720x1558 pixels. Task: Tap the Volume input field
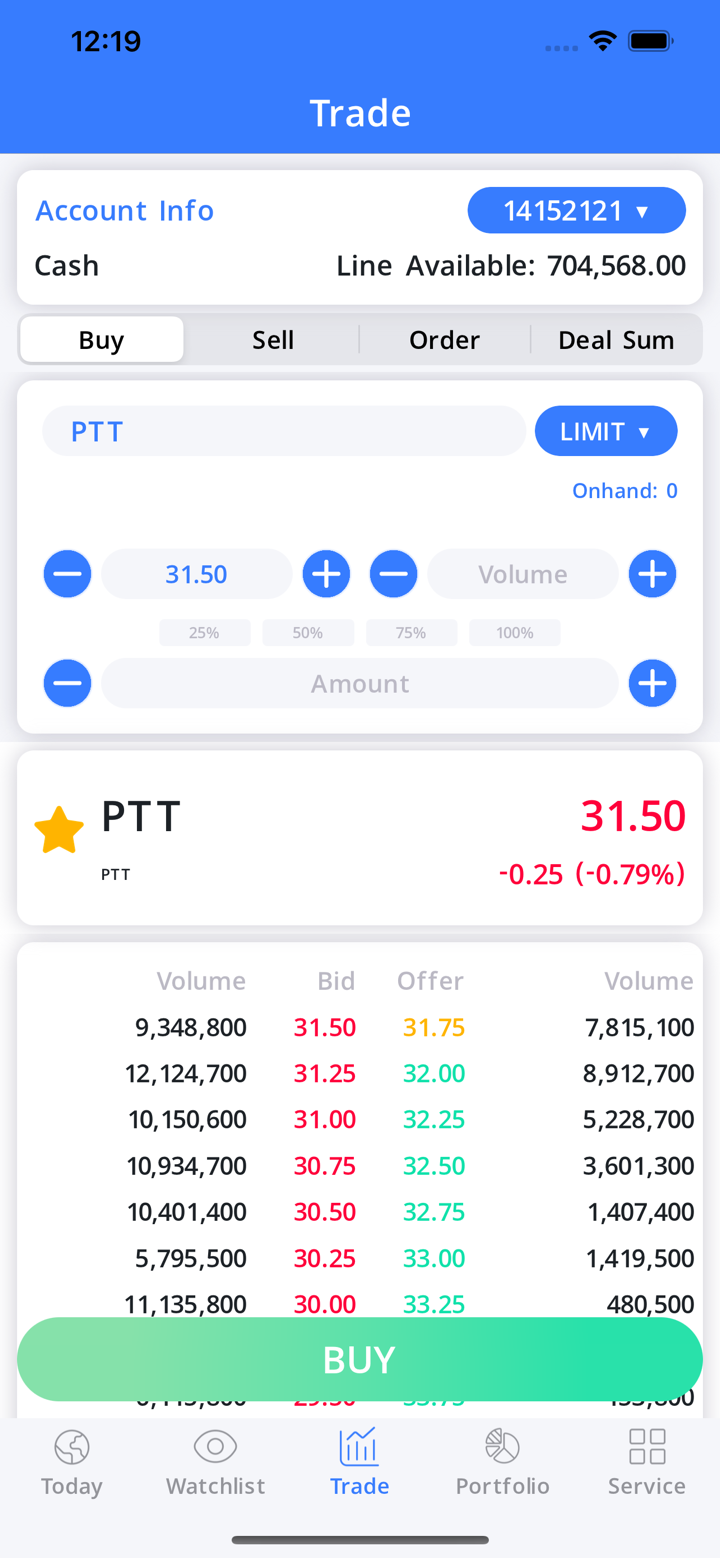click(x=523, y=574)
